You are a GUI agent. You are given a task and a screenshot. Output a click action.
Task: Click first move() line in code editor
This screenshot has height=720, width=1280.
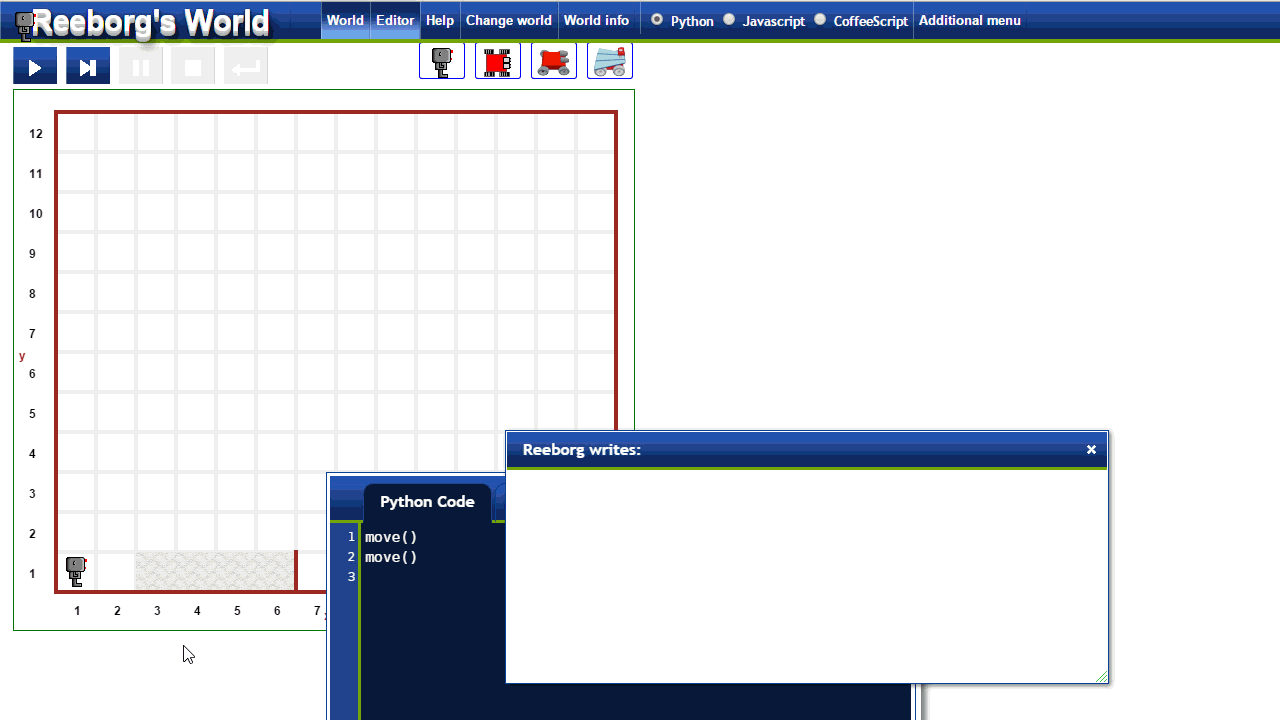coord(391,537)
